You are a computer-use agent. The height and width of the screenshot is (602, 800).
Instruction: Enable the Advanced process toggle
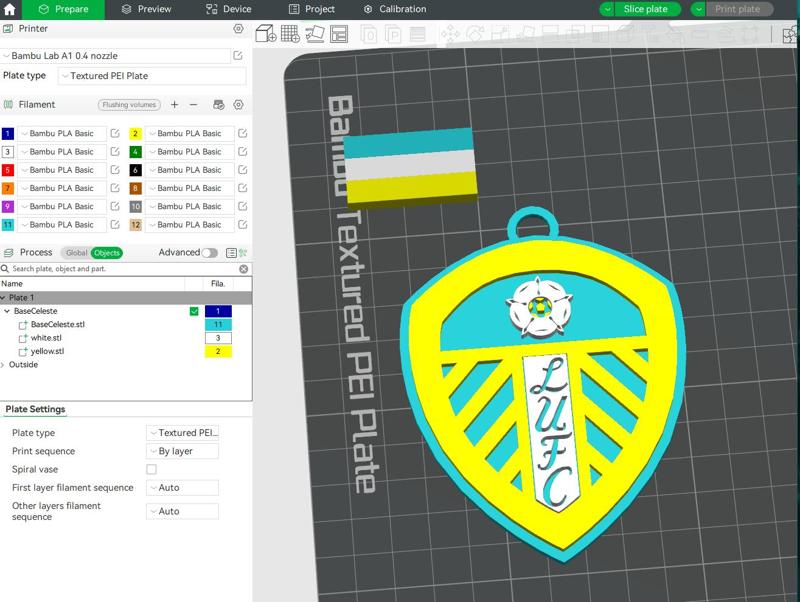pos(213,253)
